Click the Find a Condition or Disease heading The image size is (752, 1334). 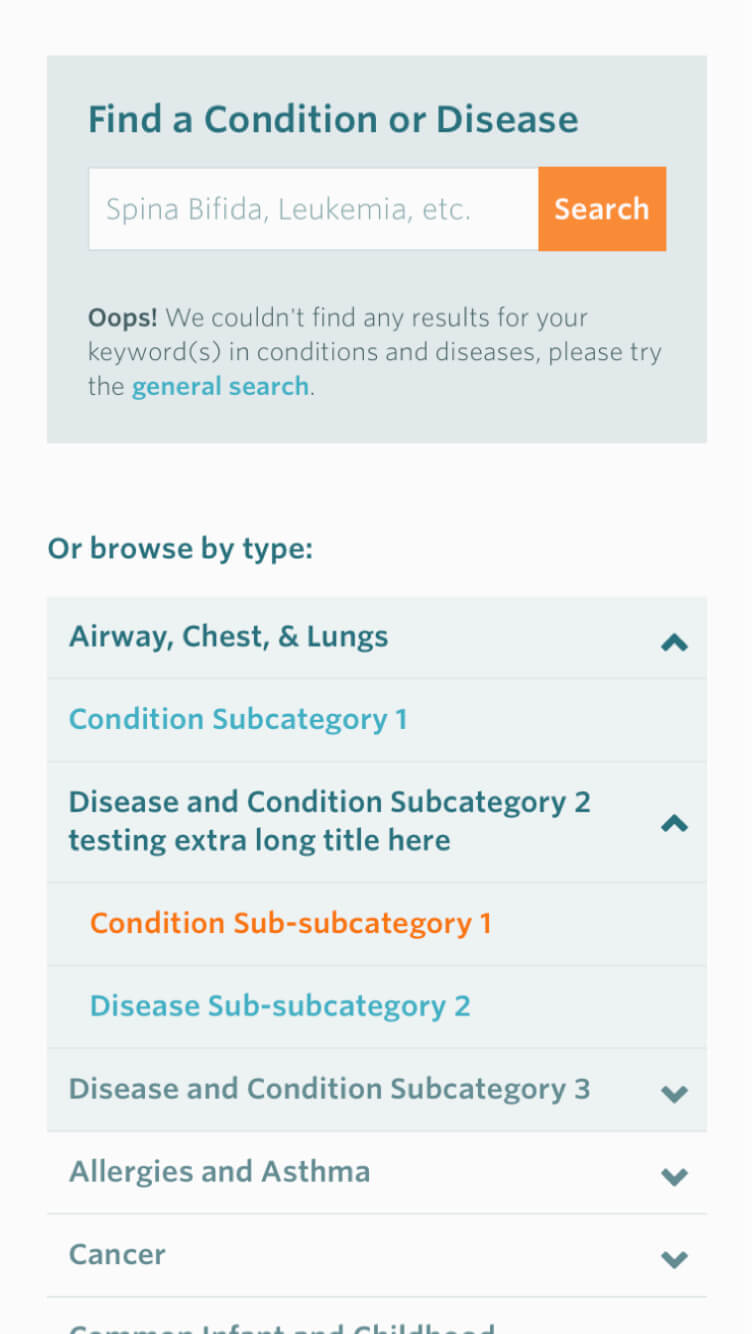(x=333, y=119)
